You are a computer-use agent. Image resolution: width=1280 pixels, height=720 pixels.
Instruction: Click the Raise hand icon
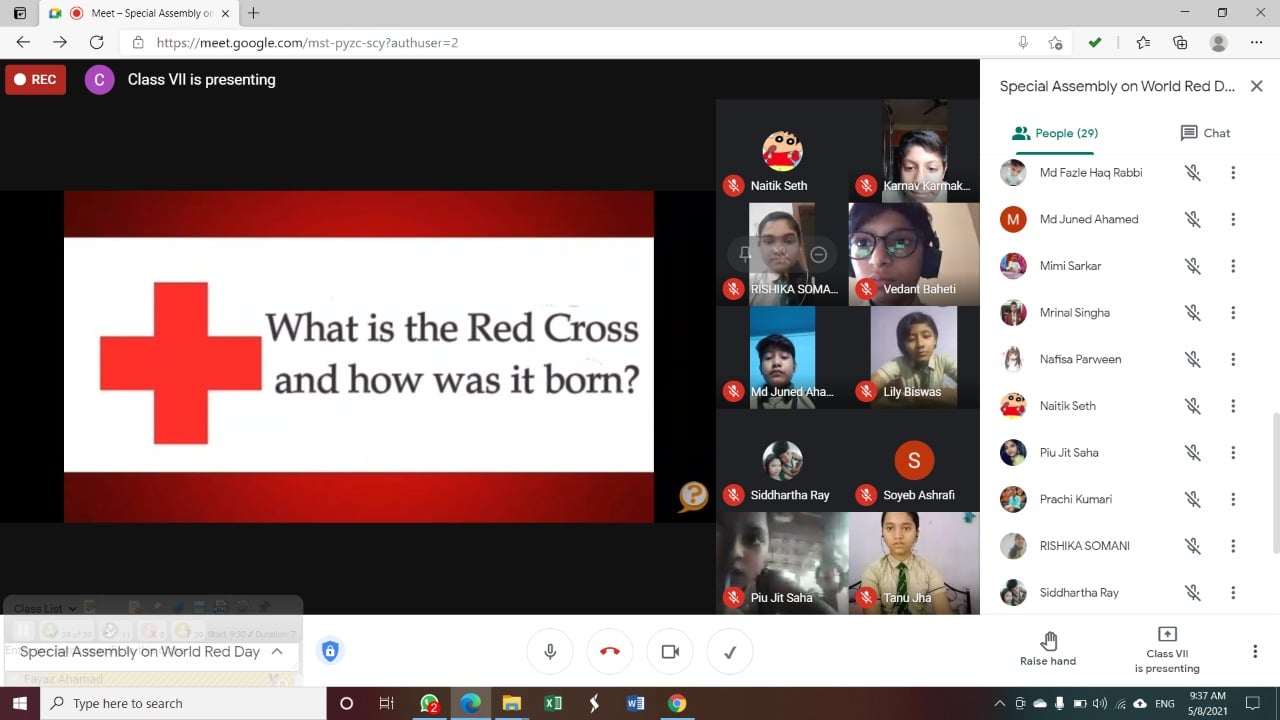[x=1048, y=641]
